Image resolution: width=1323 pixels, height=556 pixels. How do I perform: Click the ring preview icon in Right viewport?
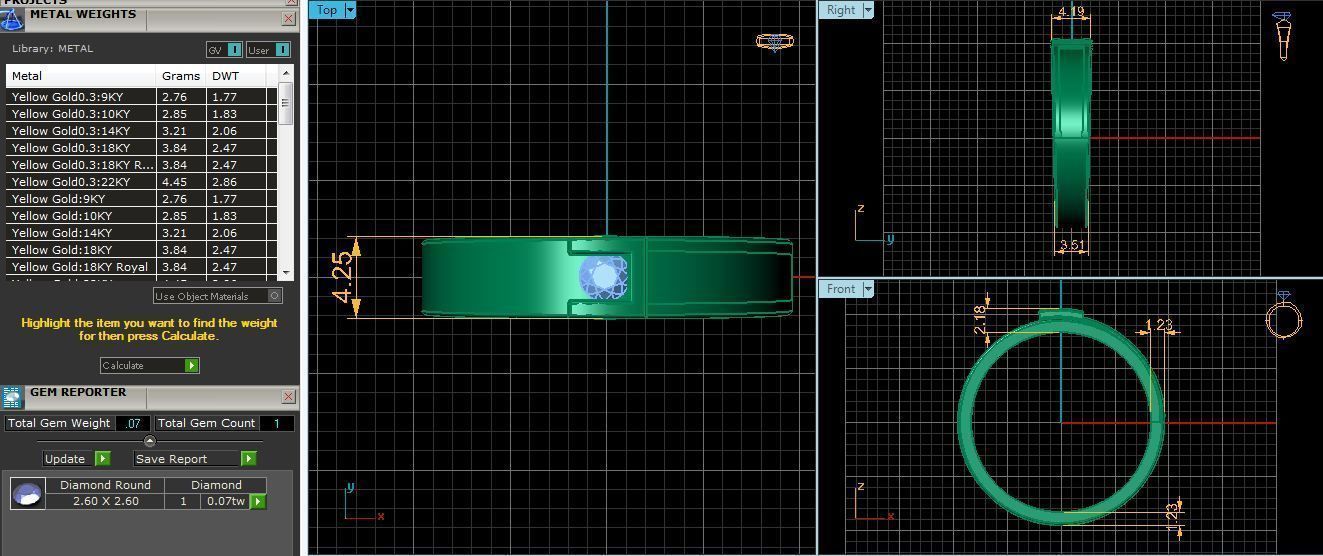[x=1282, y=36]
